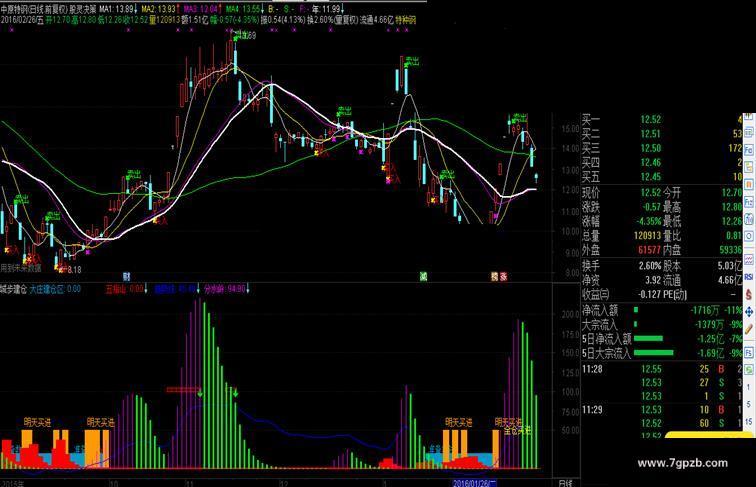
Task: Select the 15-minute period in sidebar
Action: tap(749, 421)
